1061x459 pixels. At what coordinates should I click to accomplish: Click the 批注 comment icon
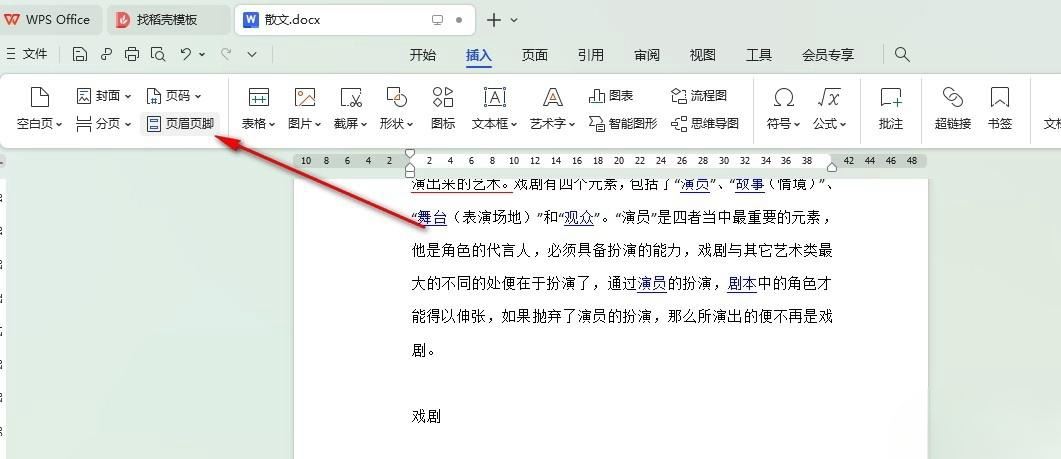point(890,97)
